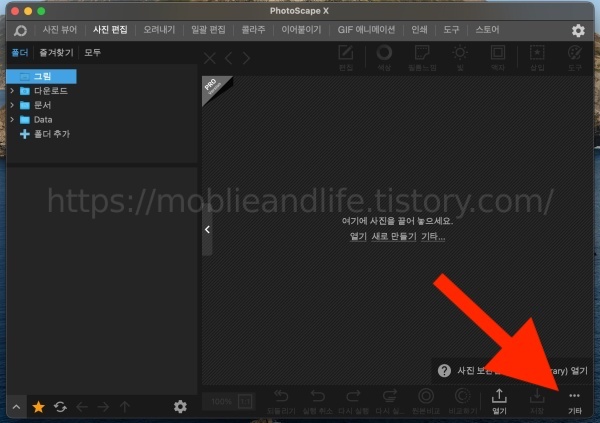
Task: Click the folder panel back arrow
Action: coord(82,407)
